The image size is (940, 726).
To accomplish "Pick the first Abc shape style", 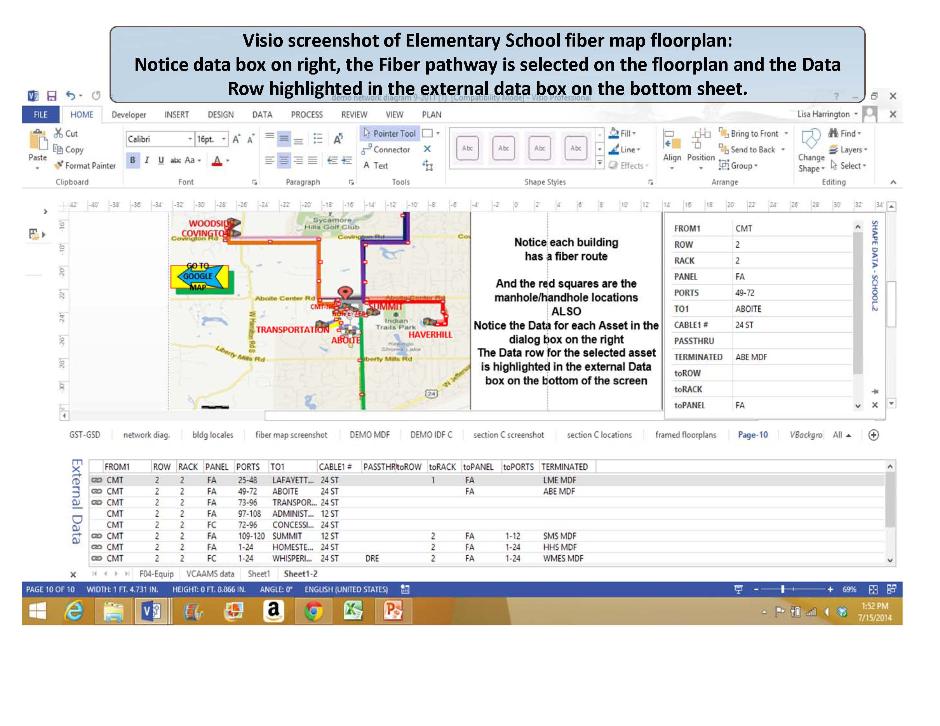I will pos(468,148).
